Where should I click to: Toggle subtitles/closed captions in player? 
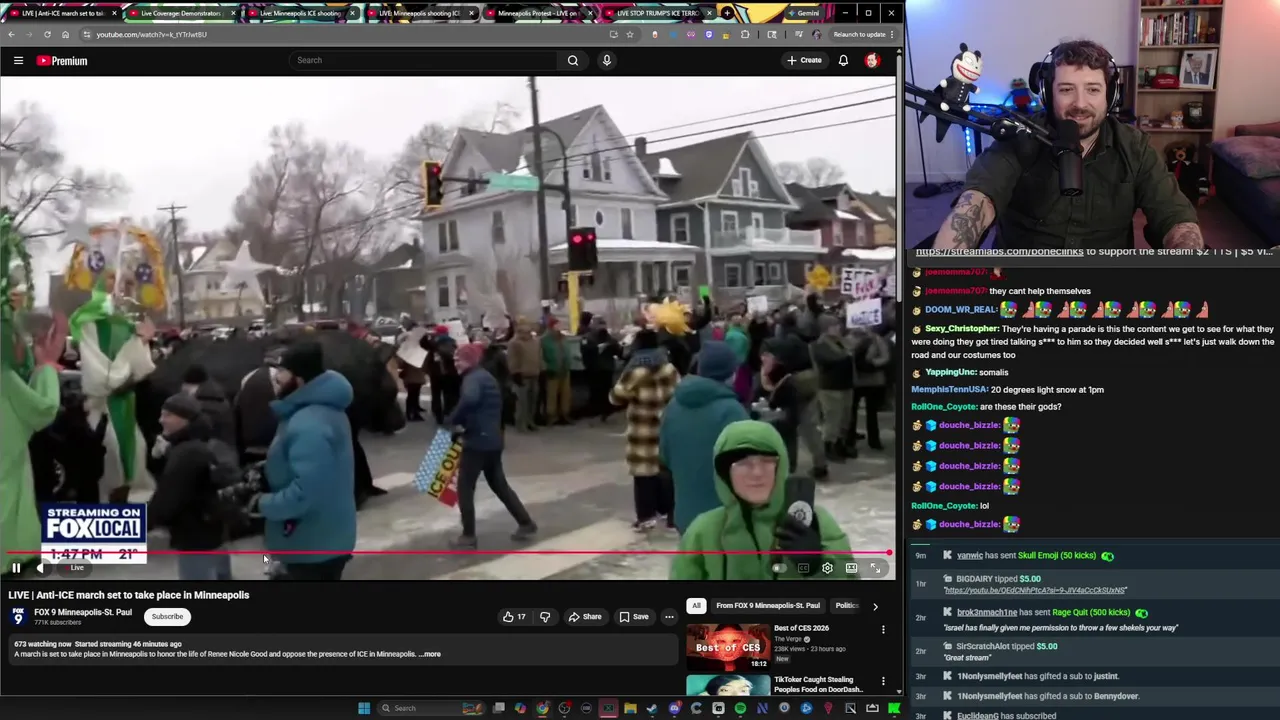pos(803,568)
